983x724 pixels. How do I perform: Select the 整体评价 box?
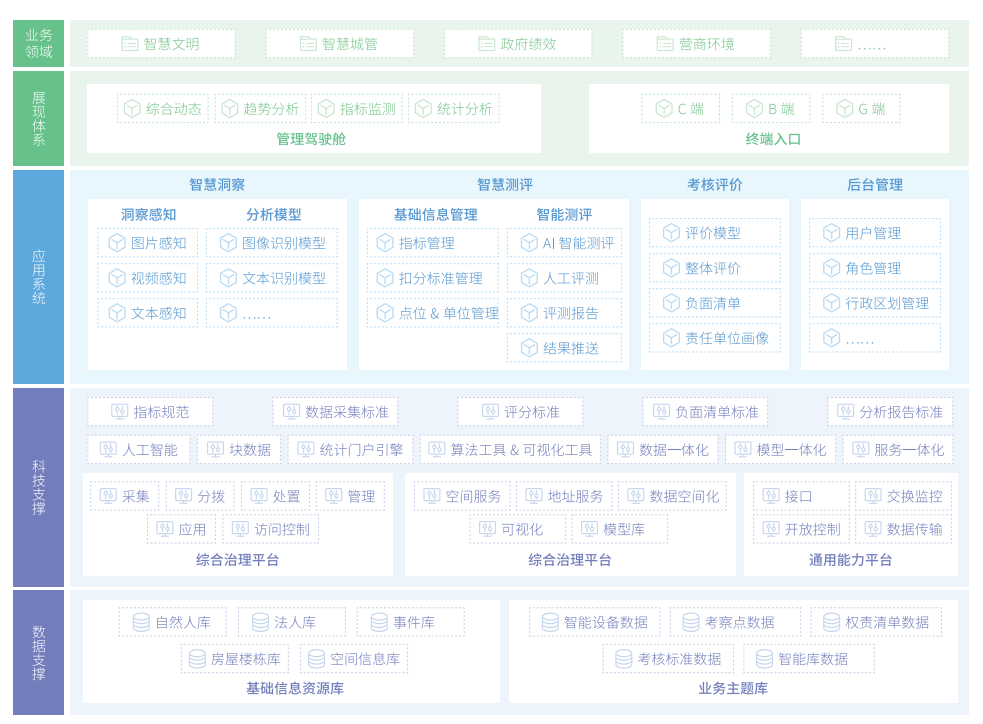pos(715,268)
